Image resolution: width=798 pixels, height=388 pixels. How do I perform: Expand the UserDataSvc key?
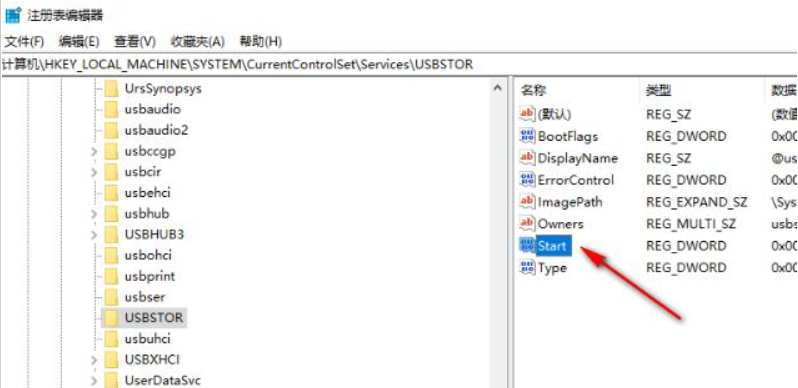coord(94,381)
